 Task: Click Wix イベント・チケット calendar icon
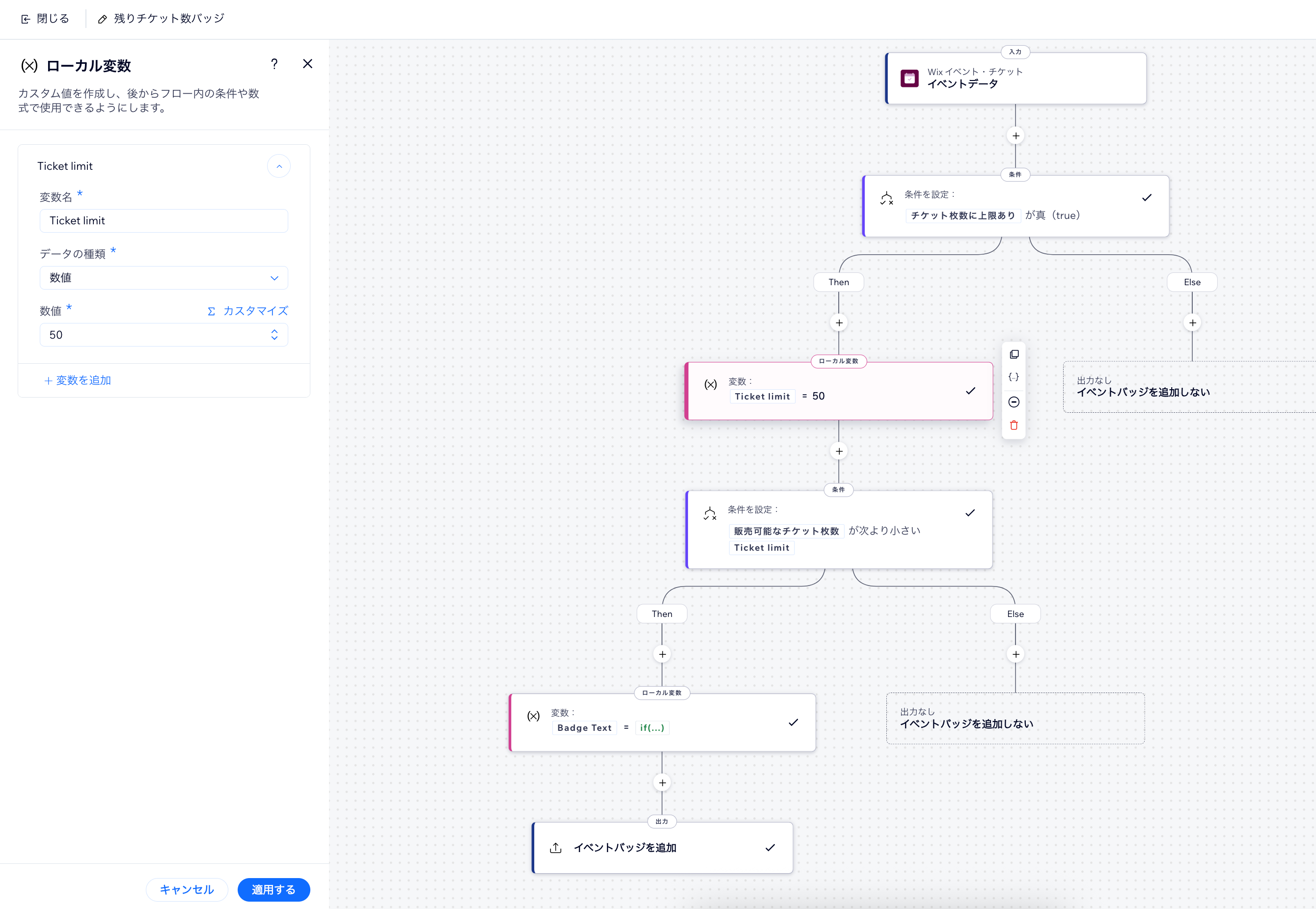click(x=909, y=78)
